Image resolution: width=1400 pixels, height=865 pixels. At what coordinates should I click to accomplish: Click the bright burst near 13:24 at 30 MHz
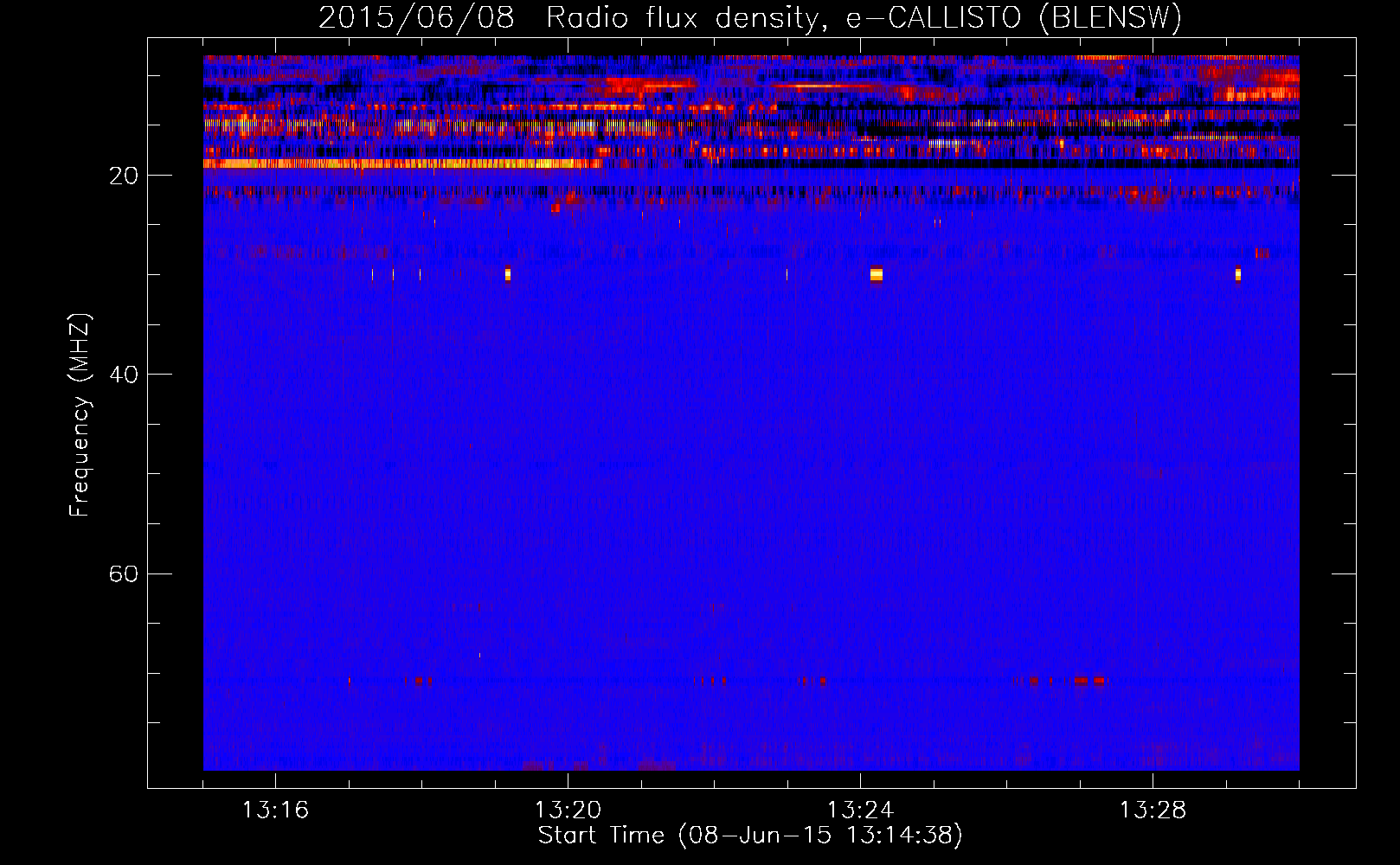click(x=876, y=275)
